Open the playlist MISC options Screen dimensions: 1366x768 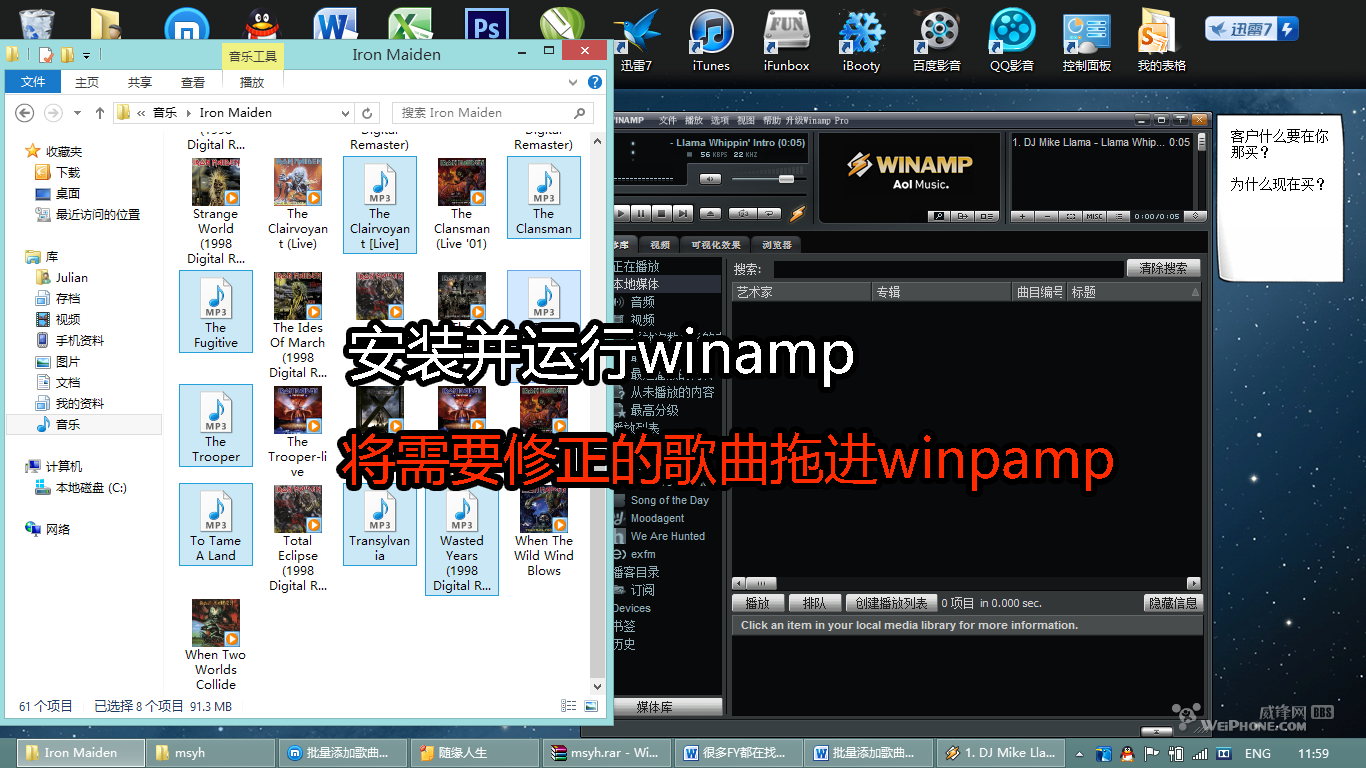tap(1095, 216)
